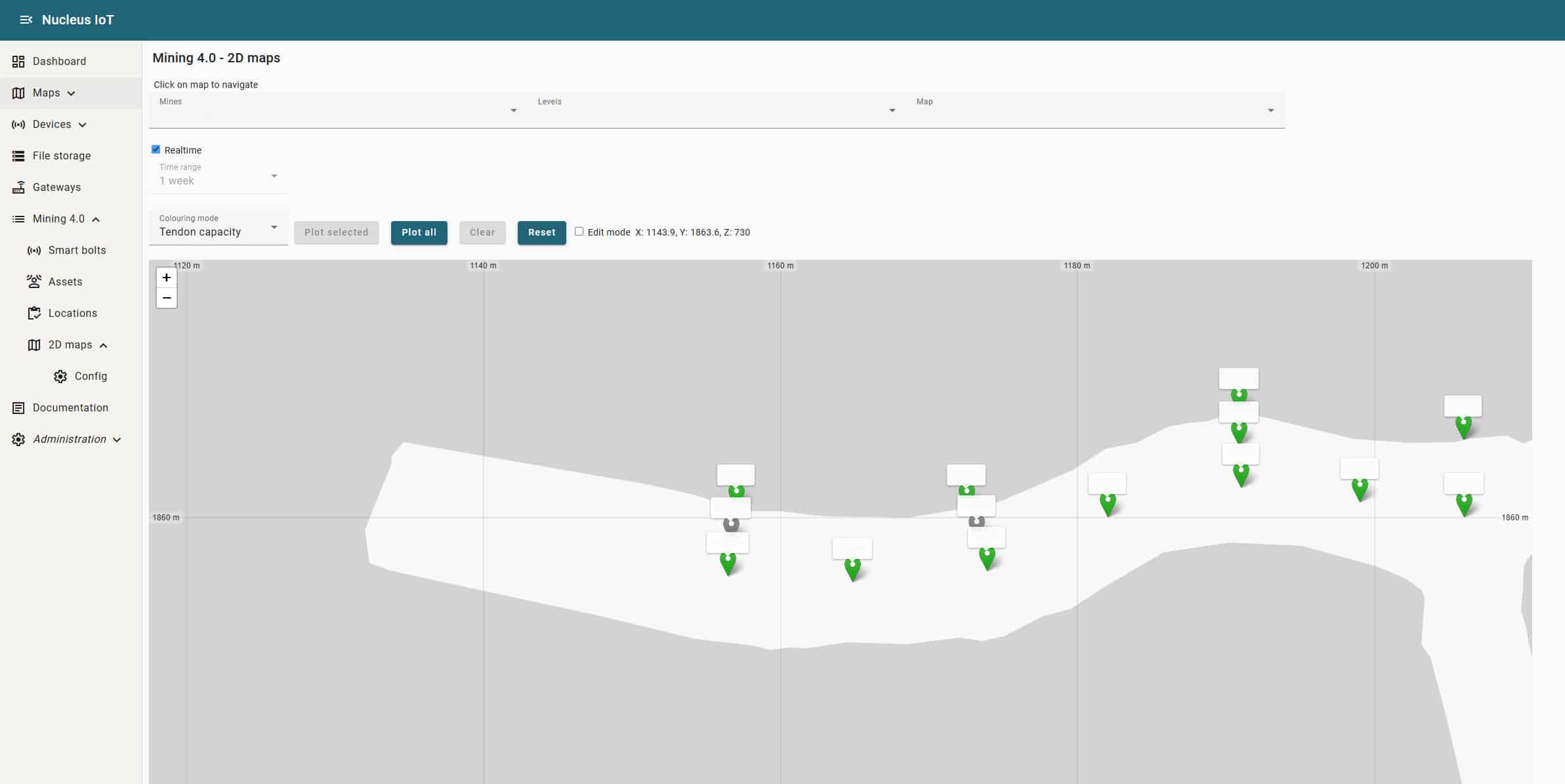
Task: Click the Config gear icon
Action: coord(60,376)
